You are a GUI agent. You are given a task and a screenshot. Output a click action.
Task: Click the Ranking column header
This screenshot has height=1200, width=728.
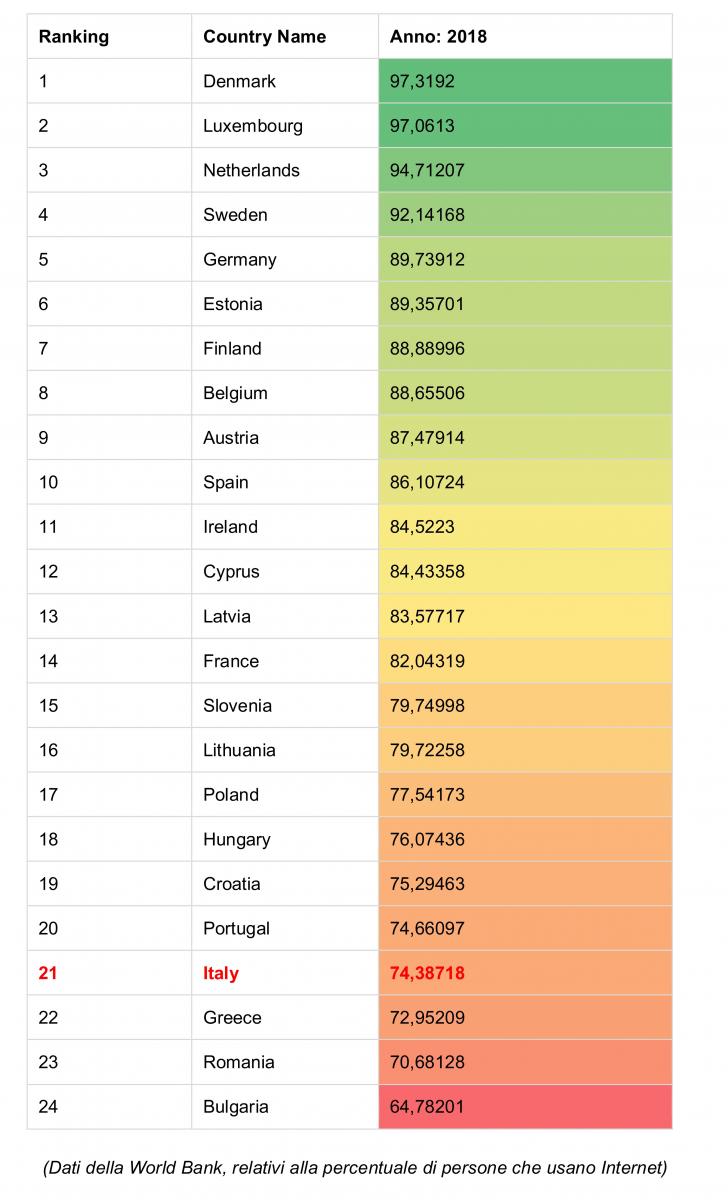click(110, 37)
